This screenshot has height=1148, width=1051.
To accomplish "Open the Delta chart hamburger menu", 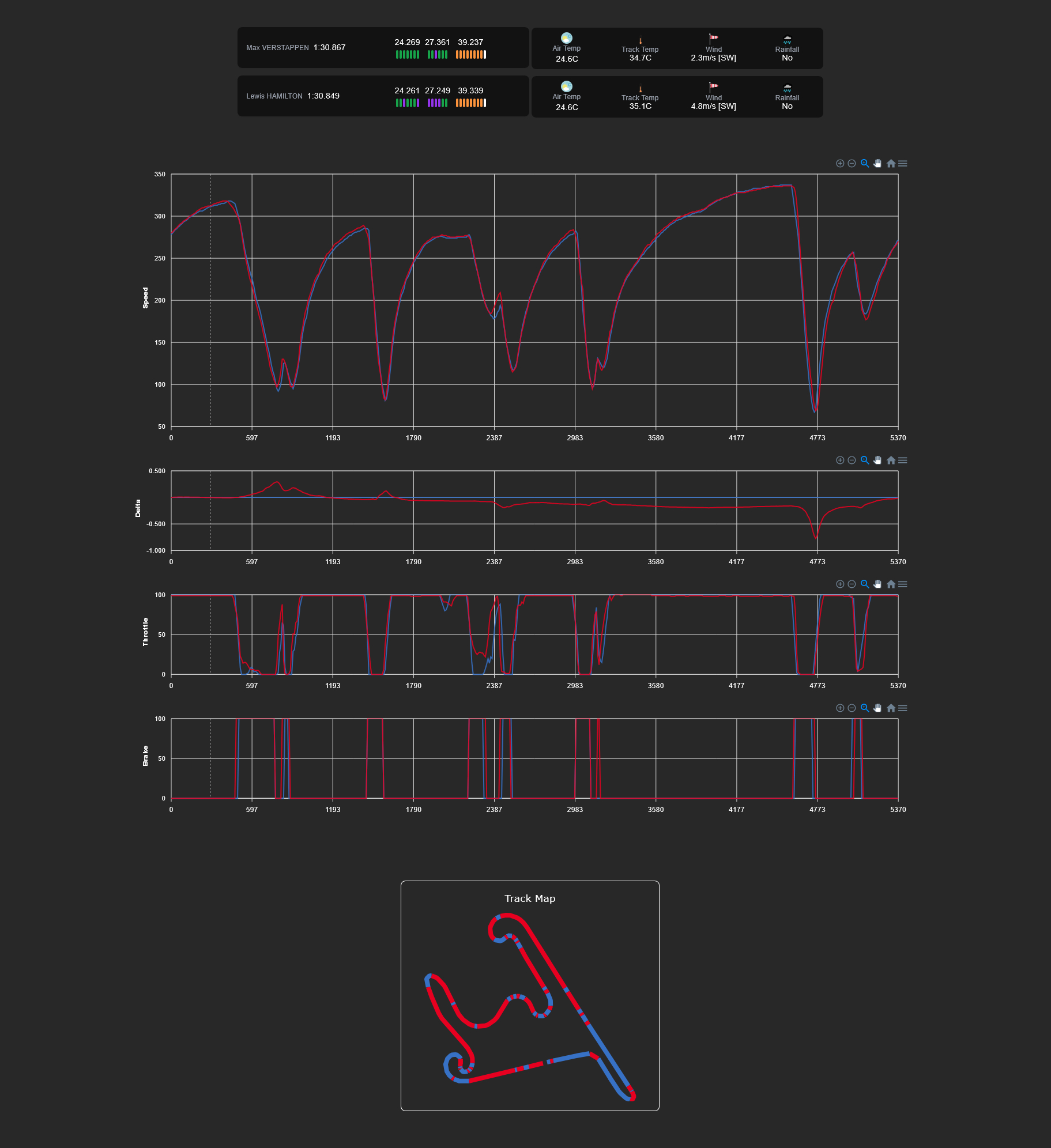I will [x=903, y=460].
